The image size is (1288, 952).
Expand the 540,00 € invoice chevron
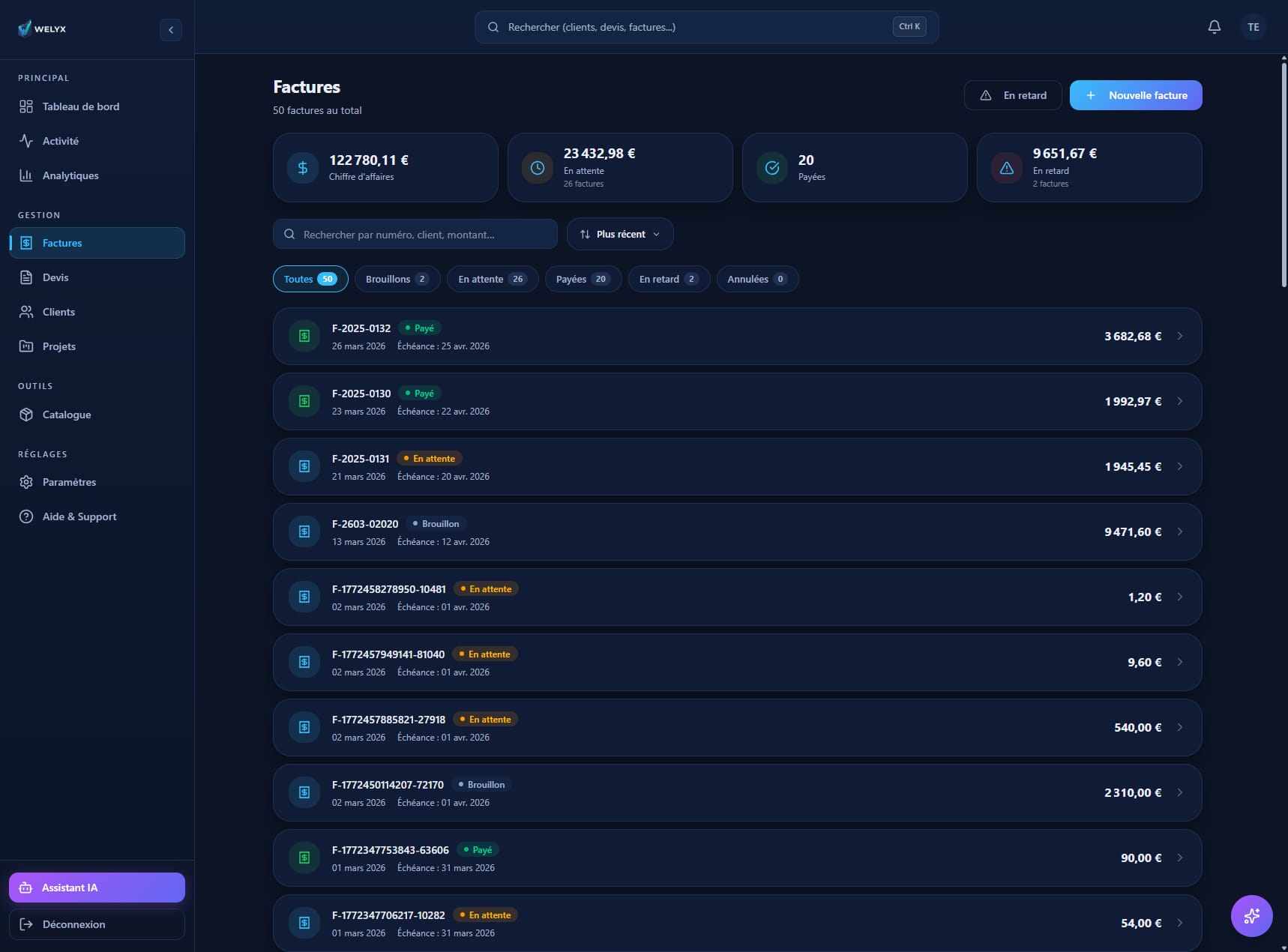point(1180,728)
